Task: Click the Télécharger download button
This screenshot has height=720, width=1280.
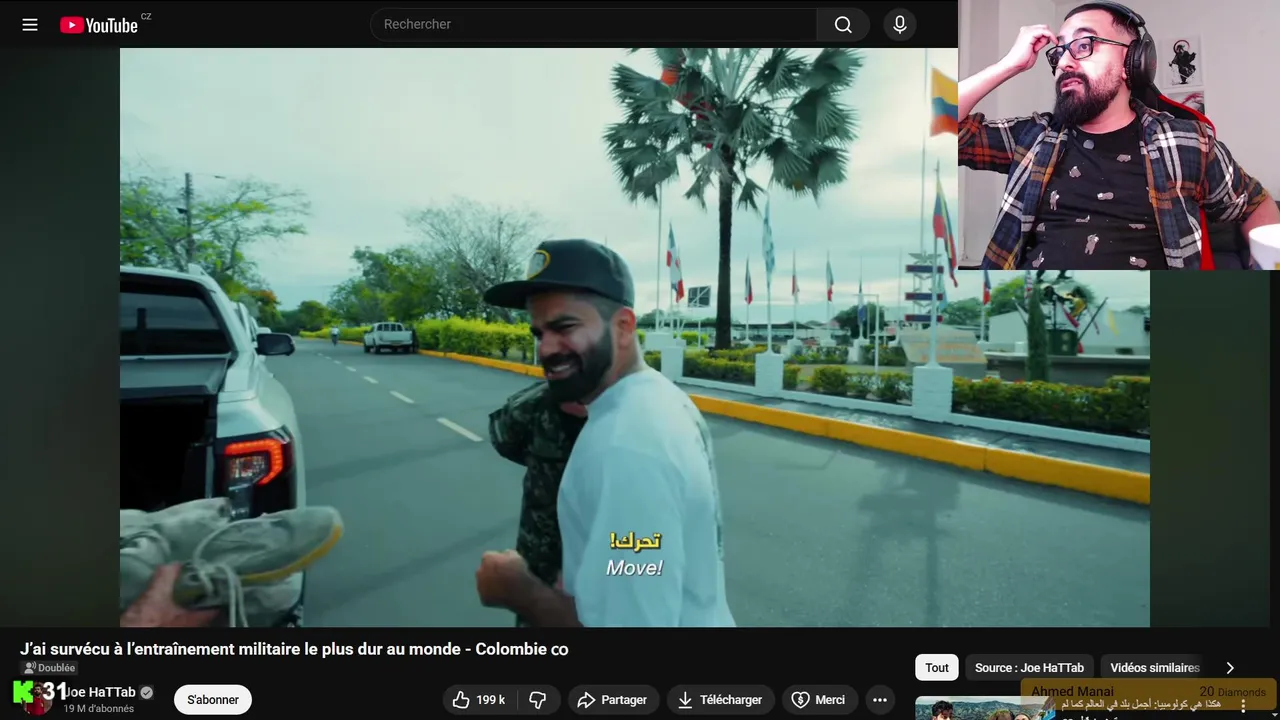Action: click(719, 700)
